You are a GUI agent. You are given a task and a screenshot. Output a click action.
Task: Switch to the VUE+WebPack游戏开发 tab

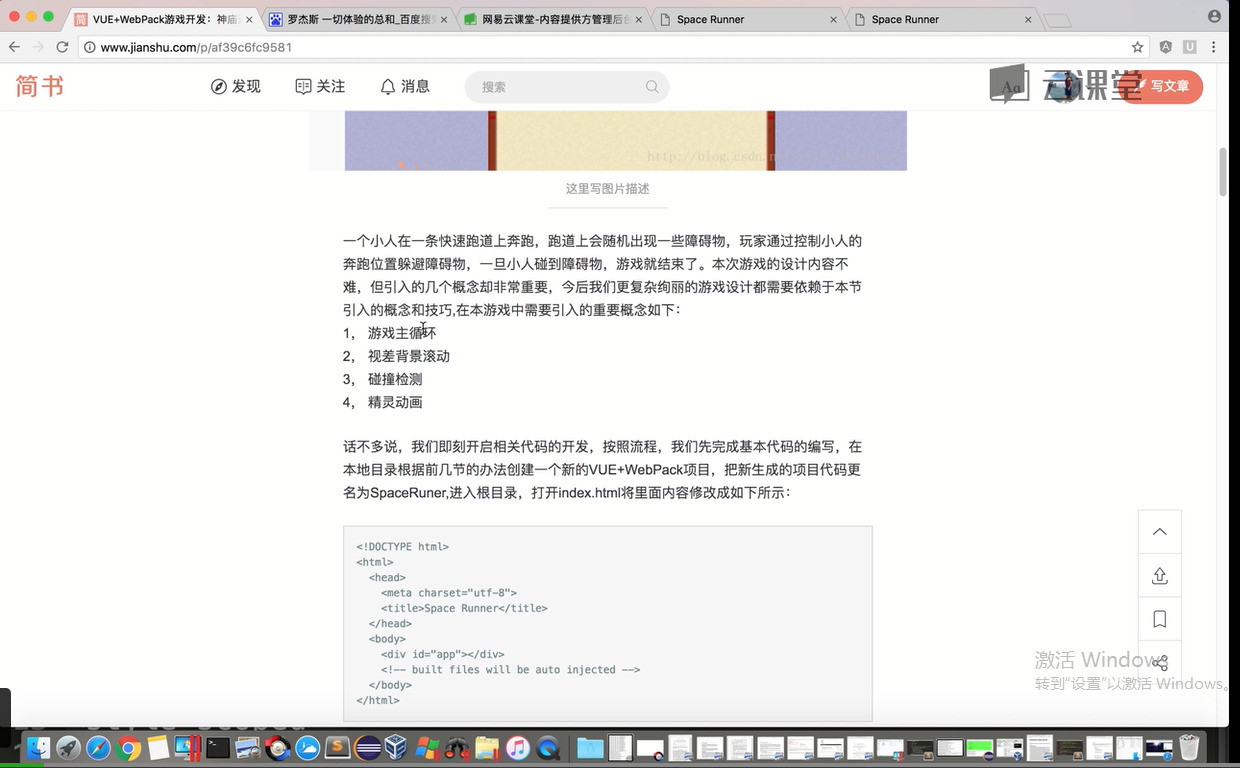point(165,19)
